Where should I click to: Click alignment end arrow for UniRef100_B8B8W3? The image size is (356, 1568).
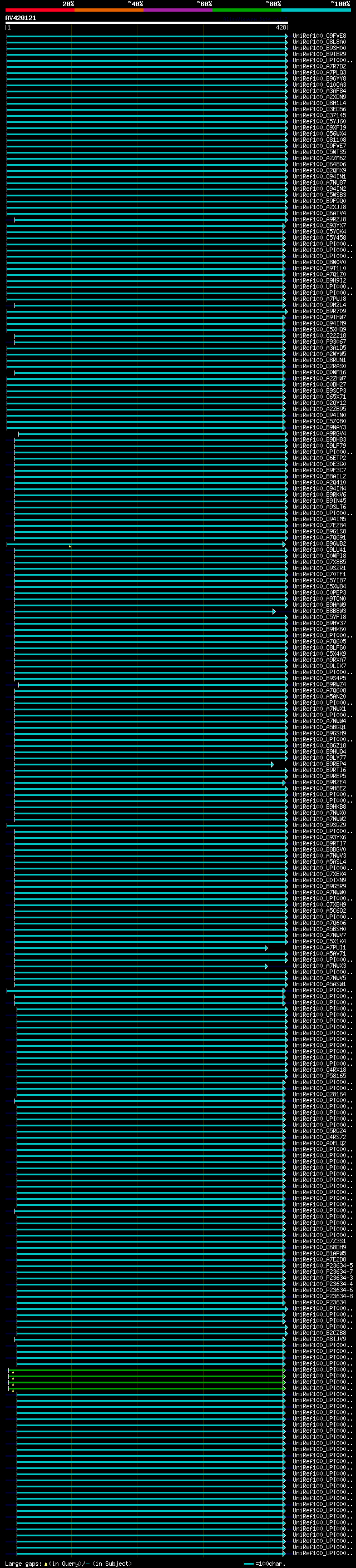pos(274,611)
